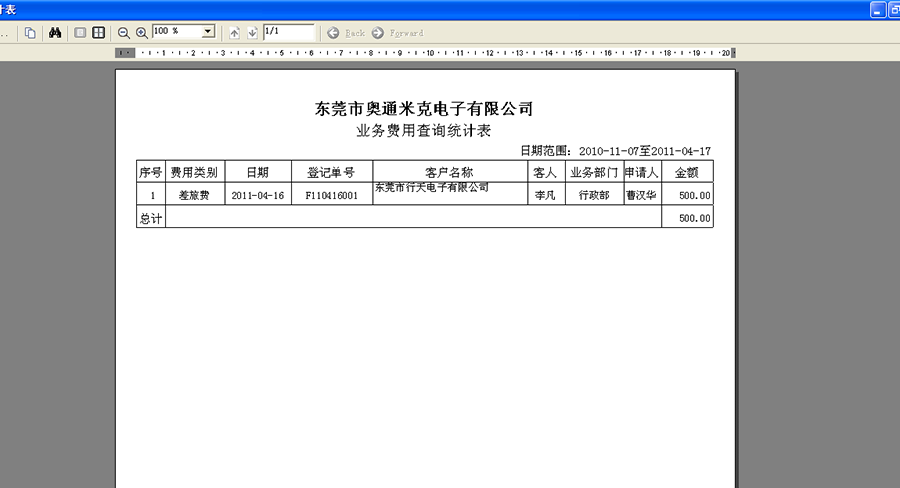Click the horizontal ruler bar

click(425, 53)
